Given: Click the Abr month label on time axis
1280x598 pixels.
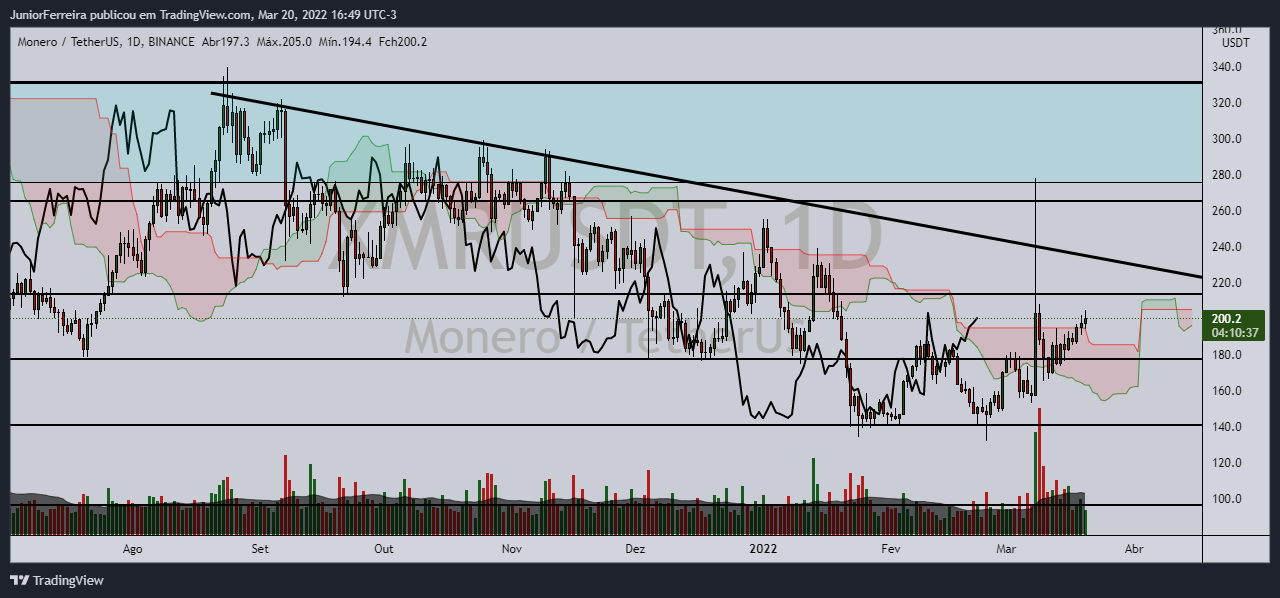Looking at the screenshot, I should (x=1134, y=549).
